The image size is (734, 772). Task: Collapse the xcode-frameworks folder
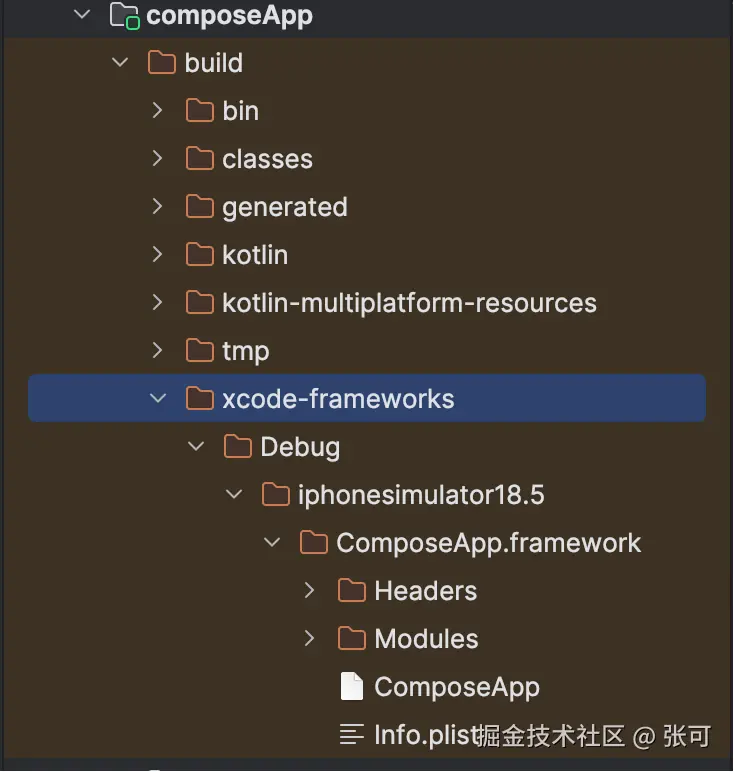pyautogui.click(x=157, y=399)
